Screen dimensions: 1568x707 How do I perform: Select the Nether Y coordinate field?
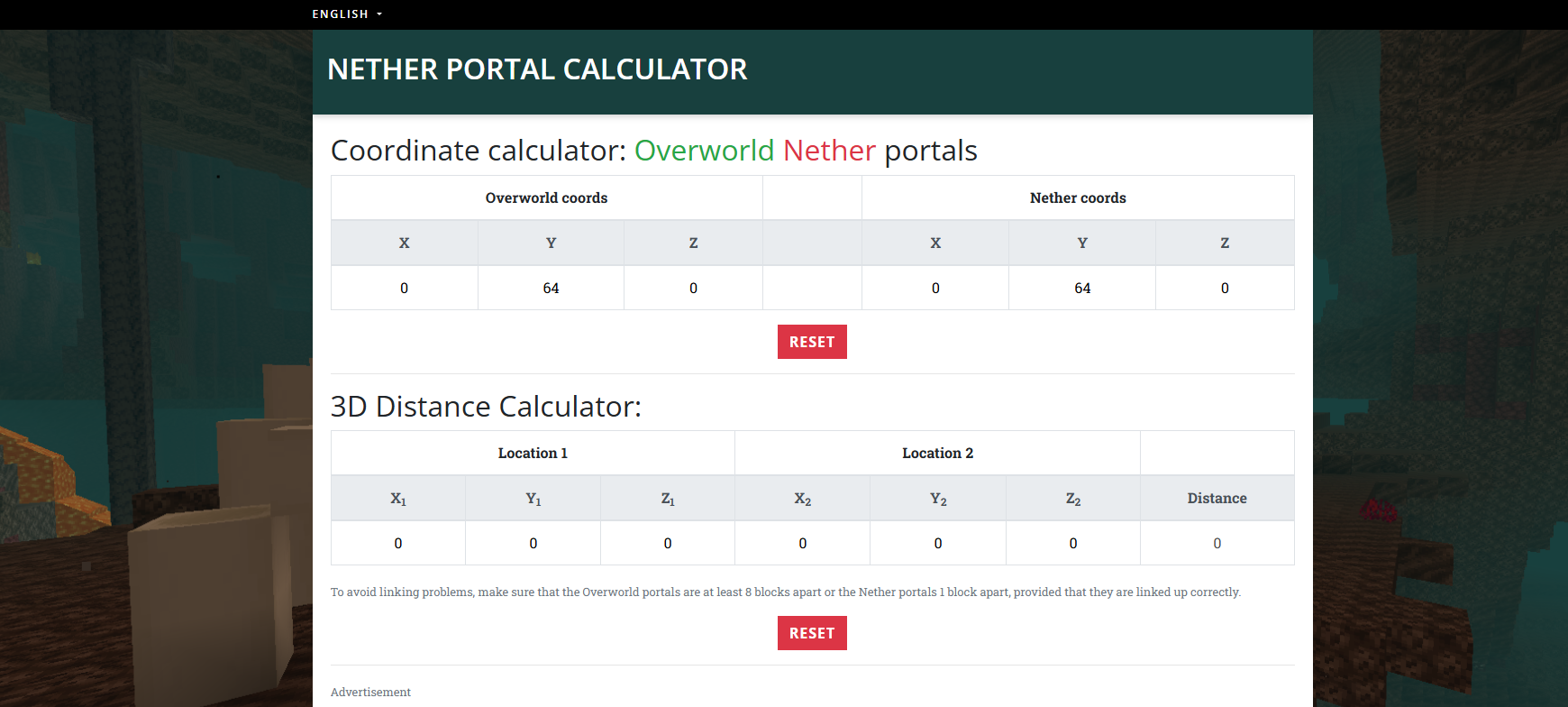coord(1082,288)
